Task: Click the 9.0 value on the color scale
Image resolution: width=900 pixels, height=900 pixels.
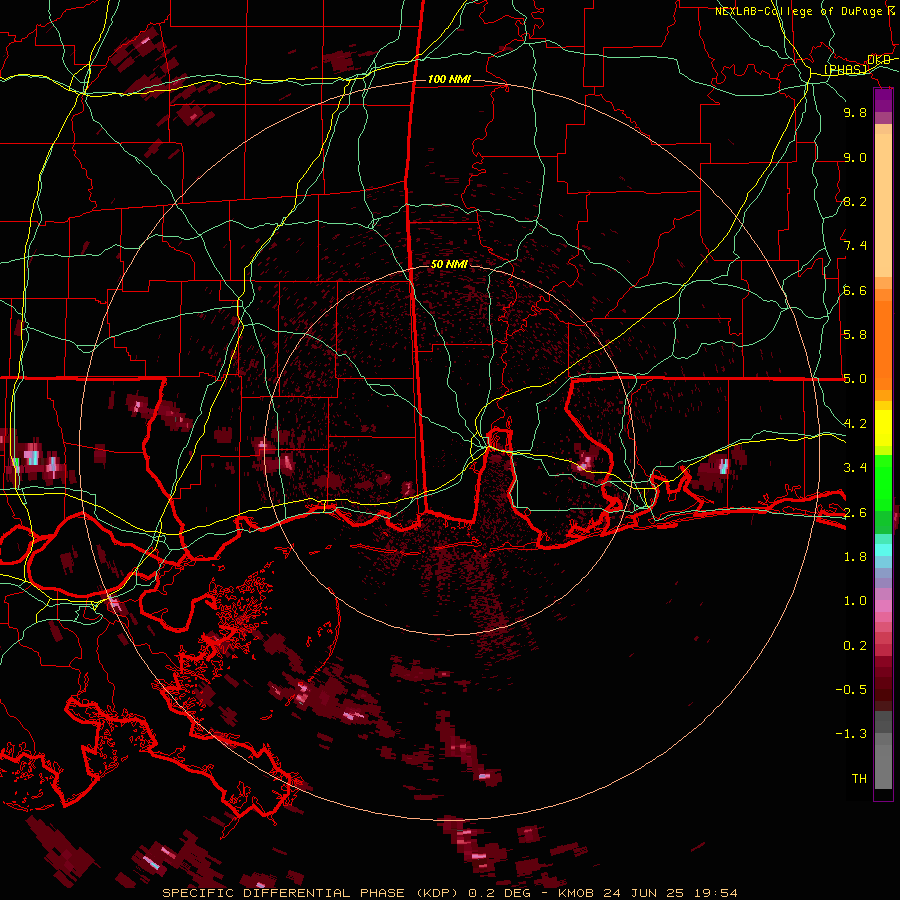Action: [x=855, y=157]
